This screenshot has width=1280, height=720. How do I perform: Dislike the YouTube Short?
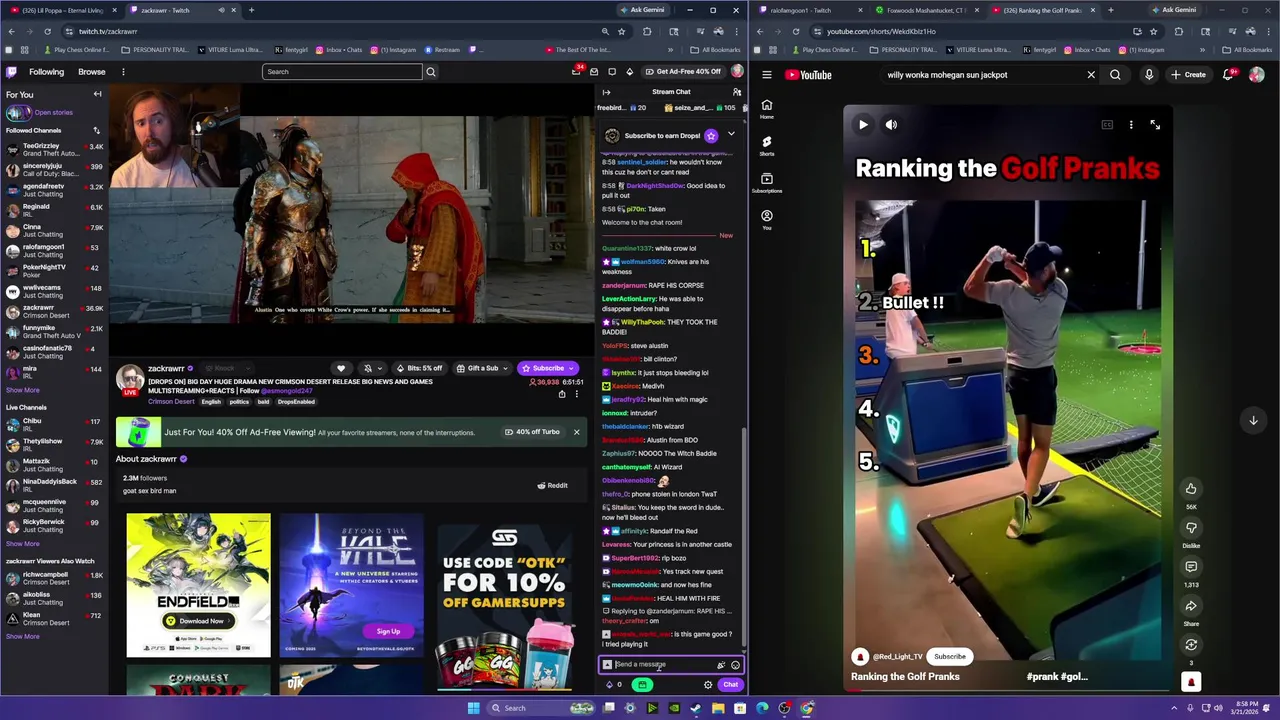coord(1191,528)
